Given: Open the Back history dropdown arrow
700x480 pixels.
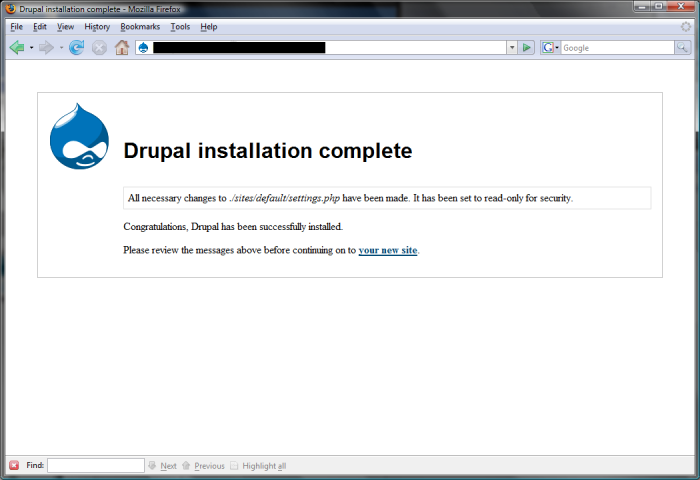Looking at the screenshot, I should (x=31, y=47).
